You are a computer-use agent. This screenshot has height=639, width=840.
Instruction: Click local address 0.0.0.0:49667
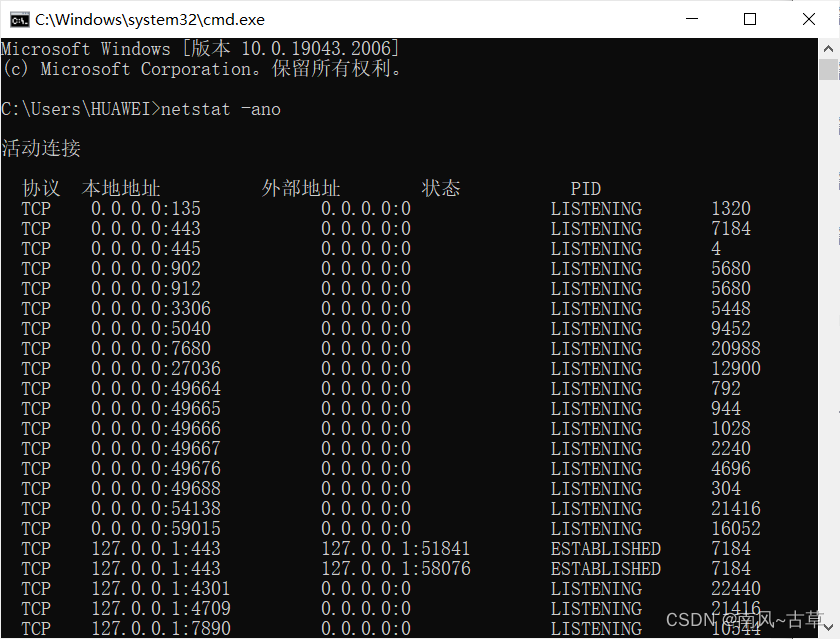pyautogui.click(x=156, y=449)
